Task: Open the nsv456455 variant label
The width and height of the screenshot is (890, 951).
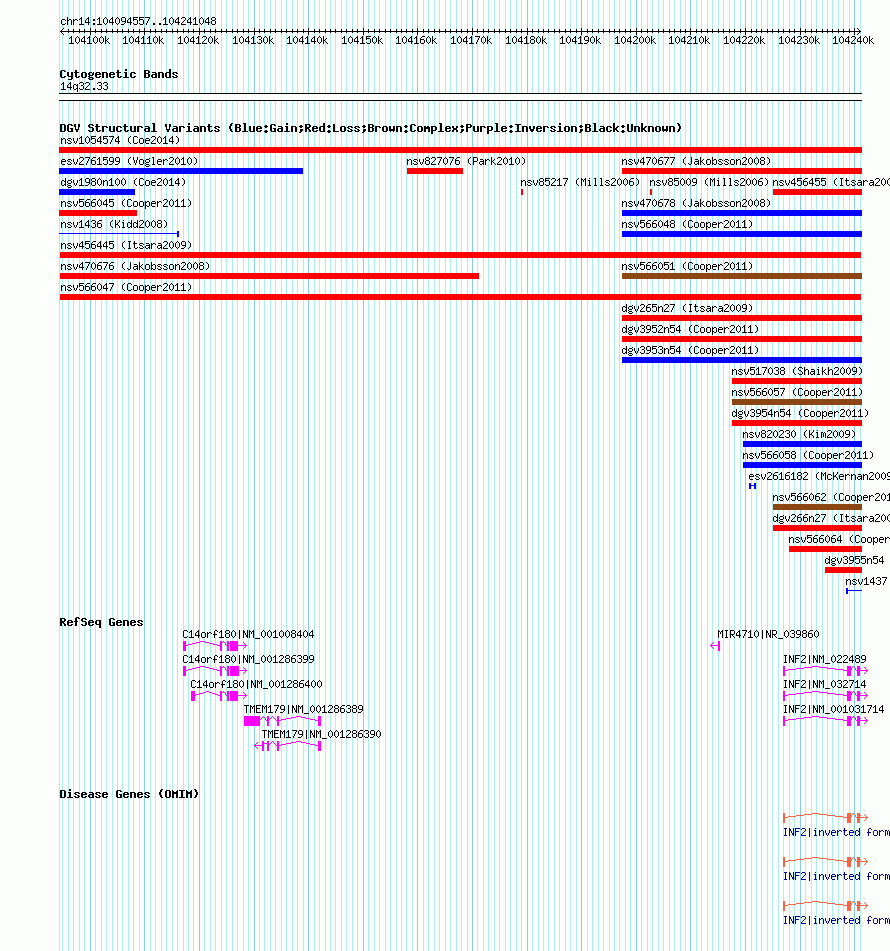Action: (x=831, y=182)
